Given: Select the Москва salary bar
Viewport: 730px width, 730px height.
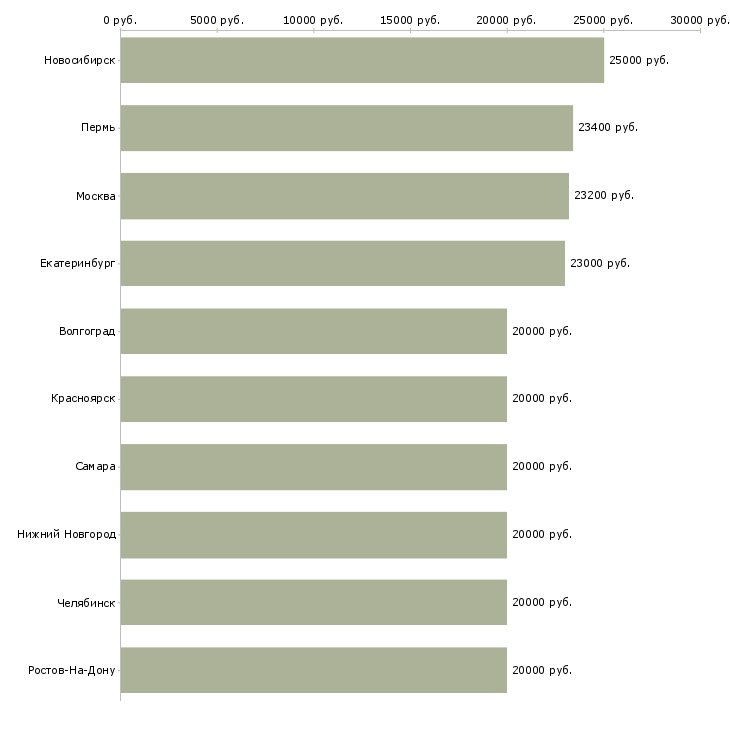Looking at the screenshot, I should (344, 196).
